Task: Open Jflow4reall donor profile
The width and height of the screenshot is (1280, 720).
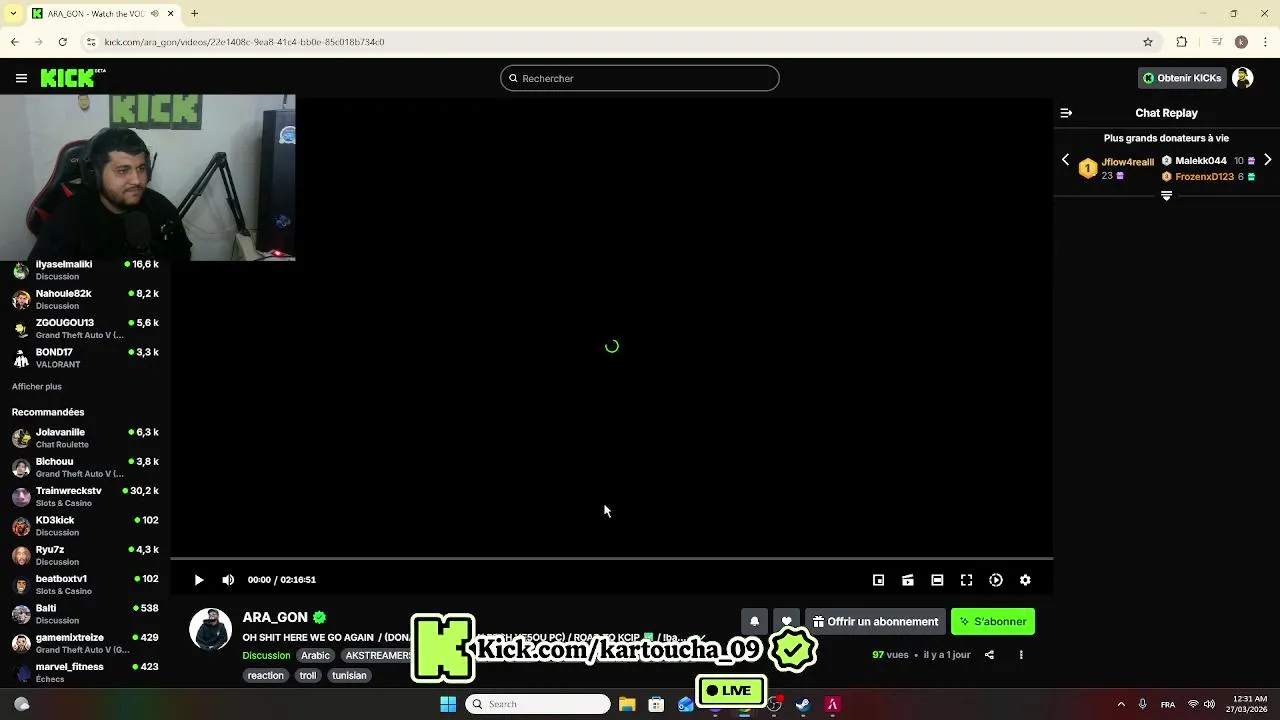Action: coord(1127,162)
